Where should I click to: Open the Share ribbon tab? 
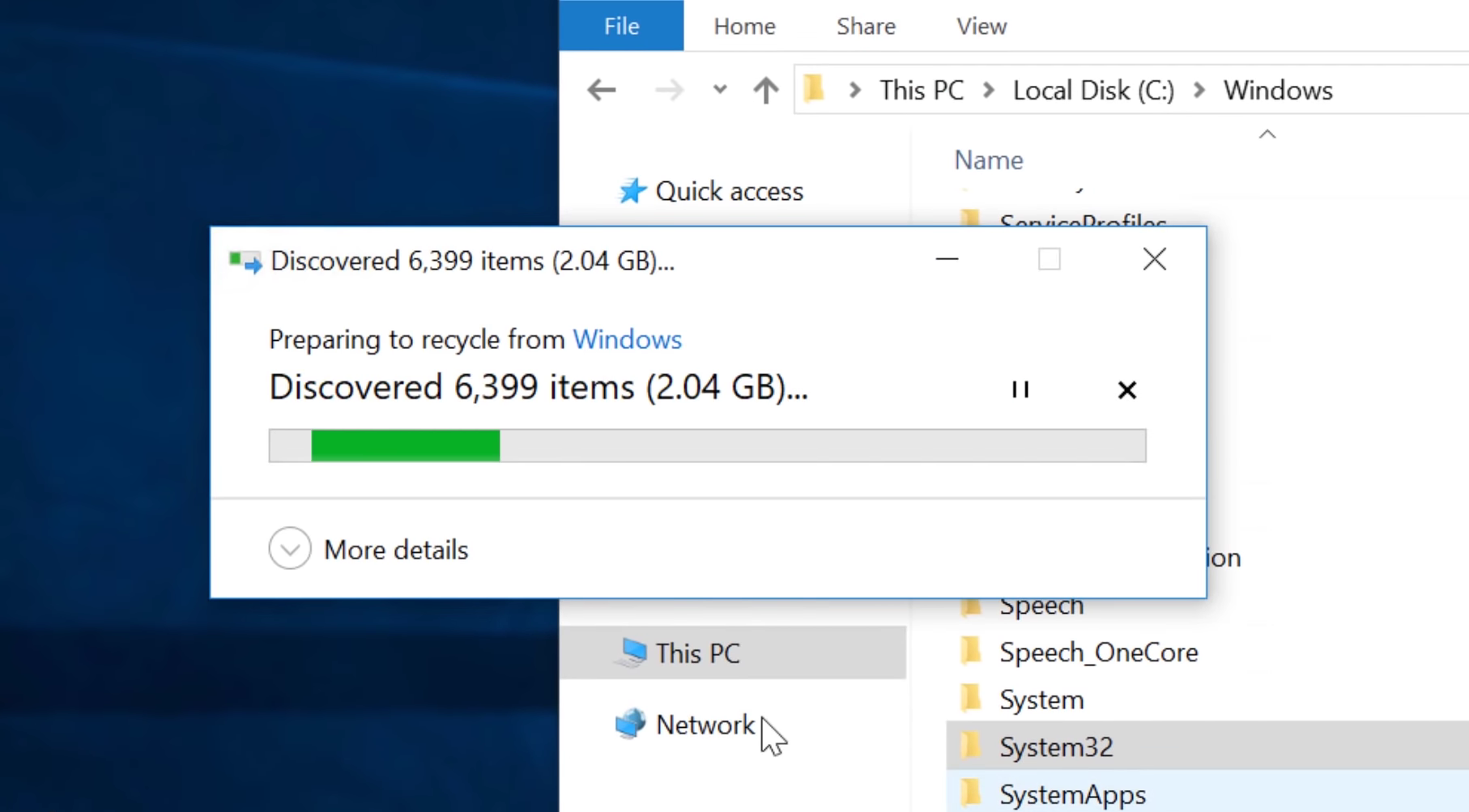[x=866, y=26]
